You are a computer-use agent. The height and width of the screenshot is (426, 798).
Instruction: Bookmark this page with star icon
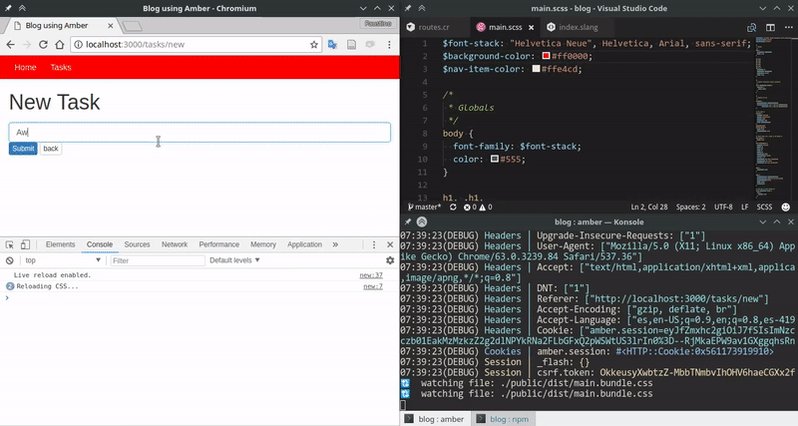(x=314, y=45)
